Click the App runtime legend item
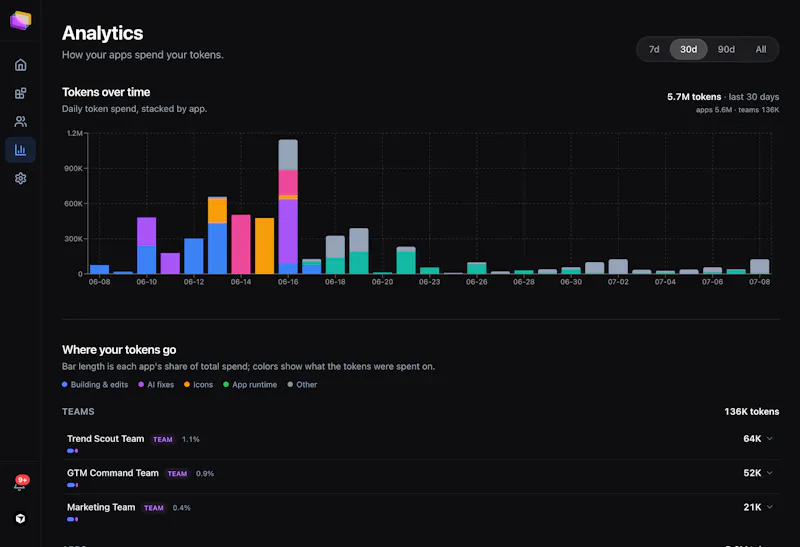The height and width of the screenshot is (547, 800). pyautogui.click(x=250, y=385)
